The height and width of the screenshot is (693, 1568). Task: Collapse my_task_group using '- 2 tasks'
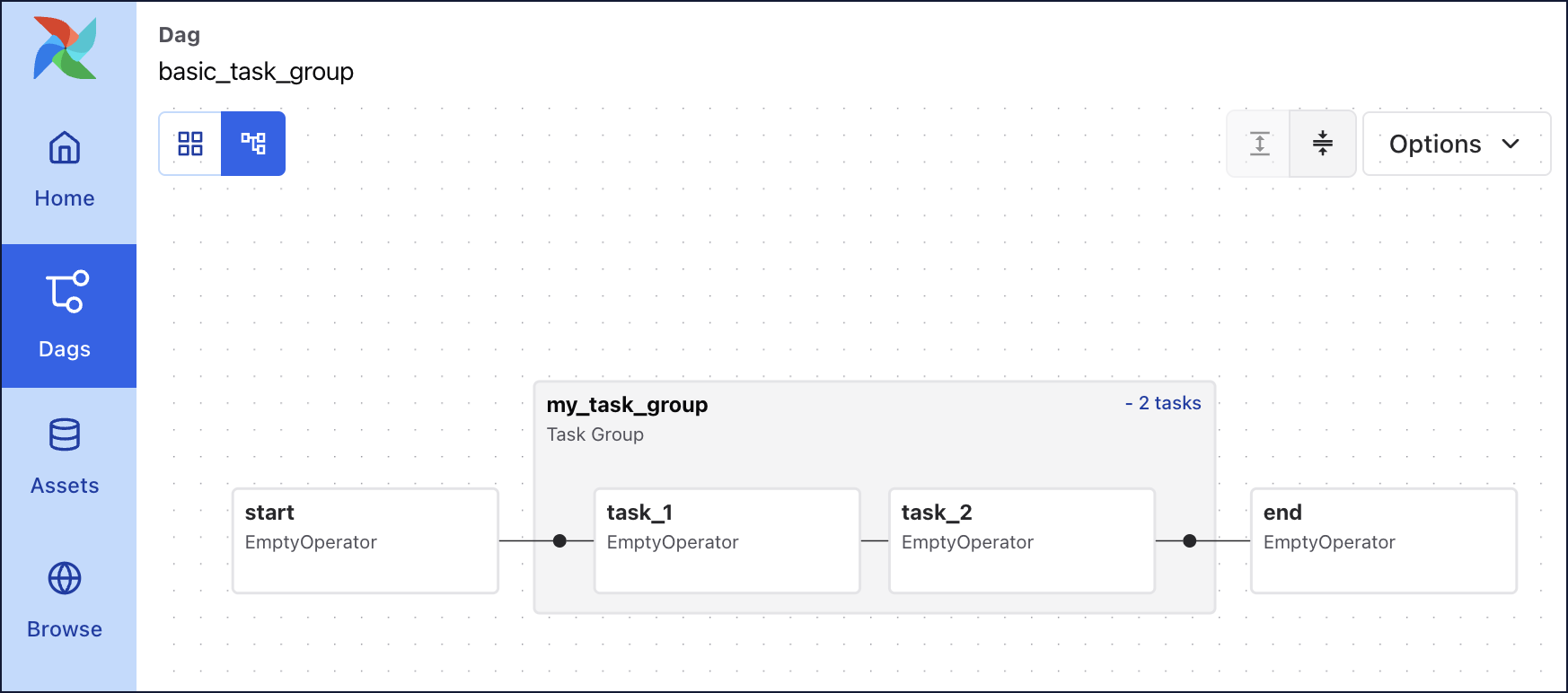click(x=1163, y=403)
